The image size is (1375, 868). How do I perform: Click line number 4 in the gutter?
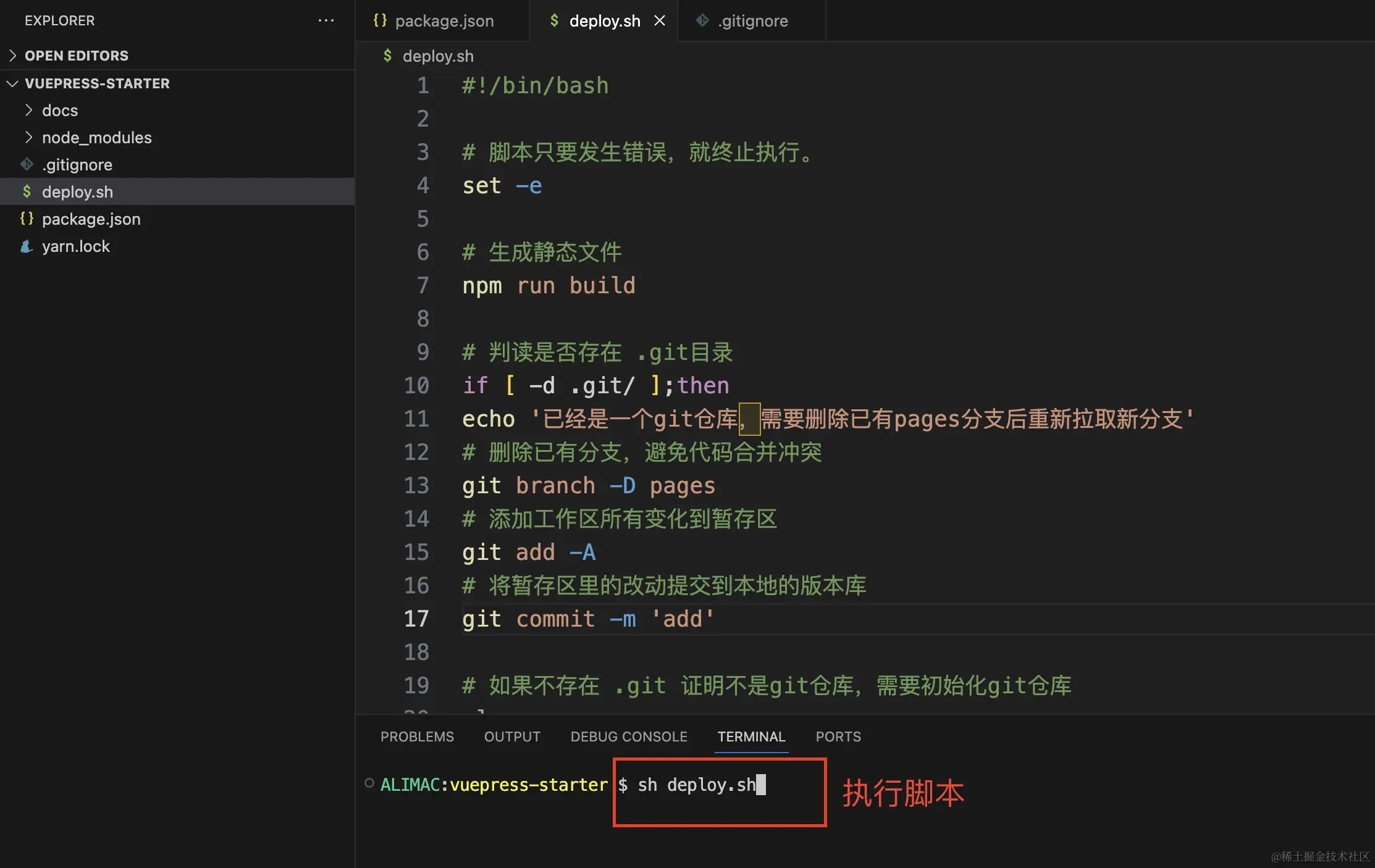coord(423,185)
